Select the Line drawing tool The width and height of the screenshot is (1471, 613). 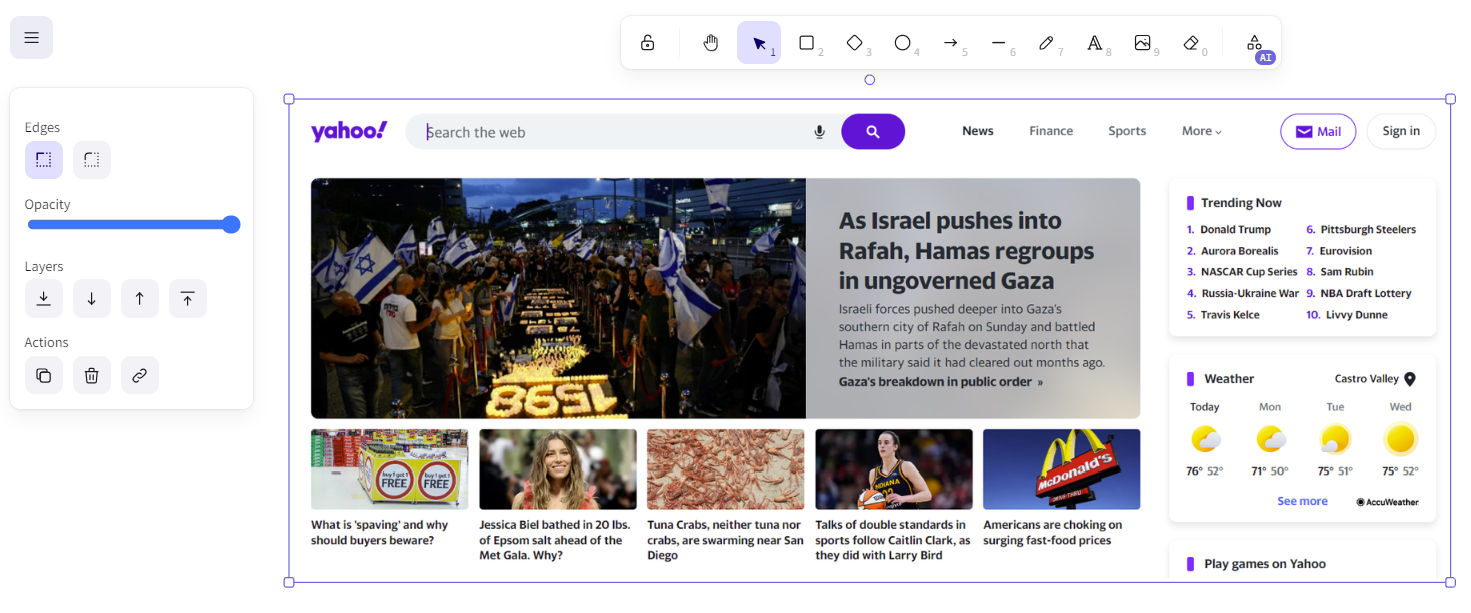[x=999, y=43]
